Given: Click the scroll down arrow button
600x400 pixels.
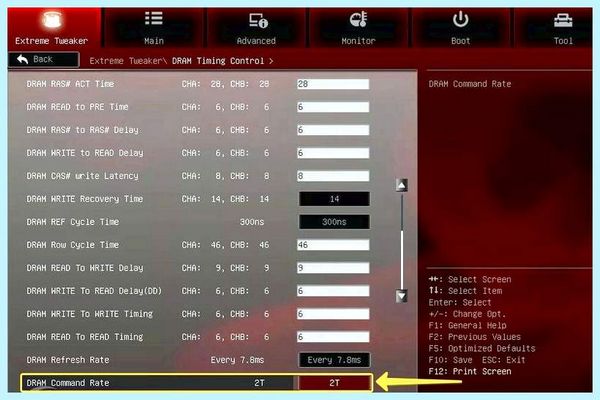Looking at the screenshot, I should [401, 296].
